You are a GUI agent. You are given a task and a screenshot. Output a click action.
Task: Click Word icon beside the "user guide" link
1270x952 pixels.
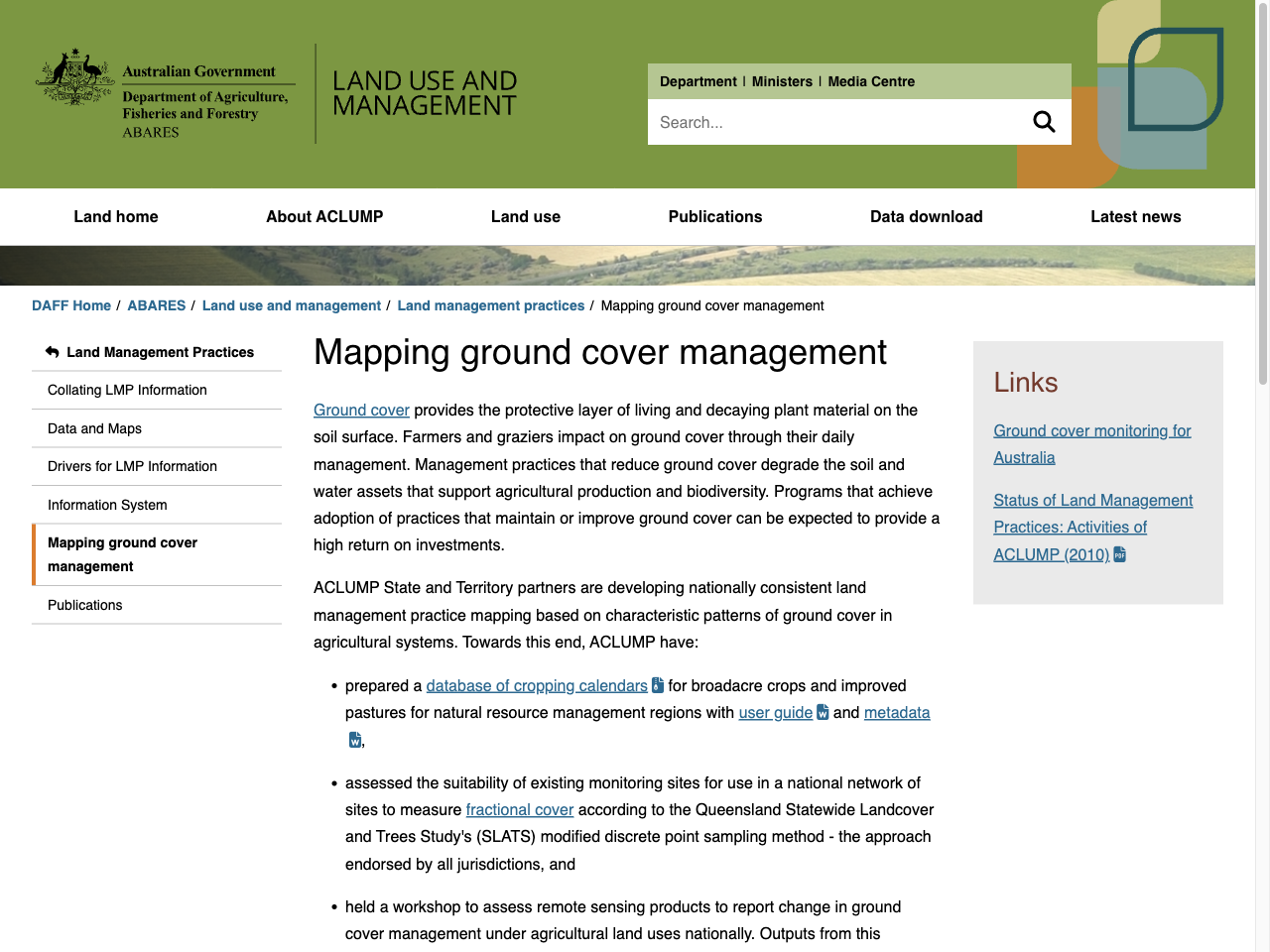click(822, 712)
